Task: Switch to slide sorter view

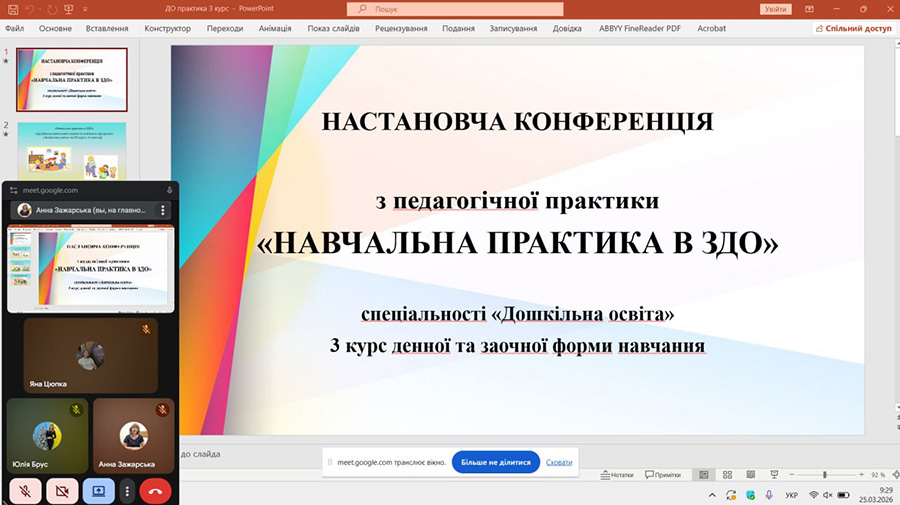Action: click(728, 475)
